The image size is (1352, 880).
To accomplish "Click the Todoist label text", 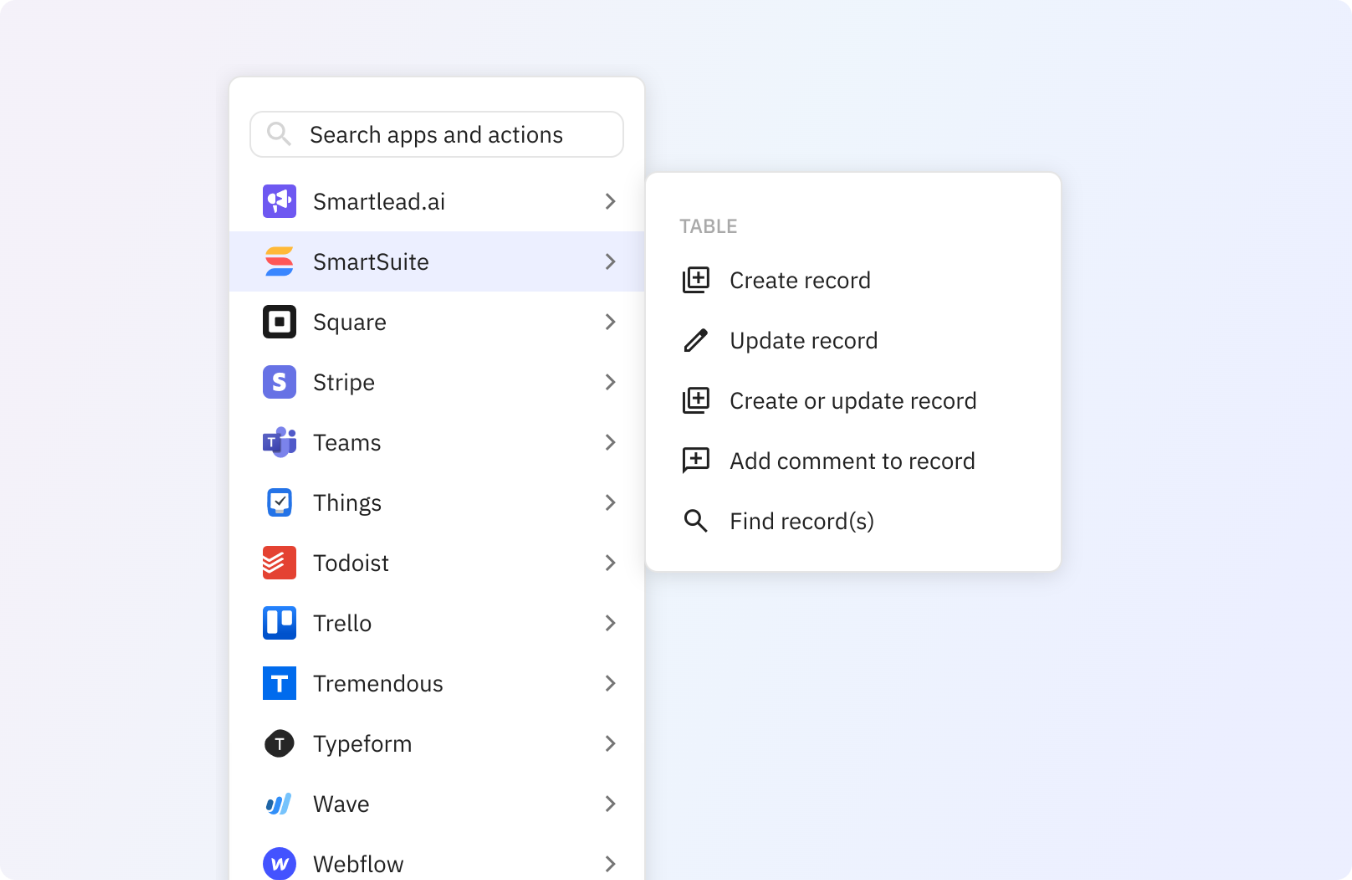I will (351, 563).
